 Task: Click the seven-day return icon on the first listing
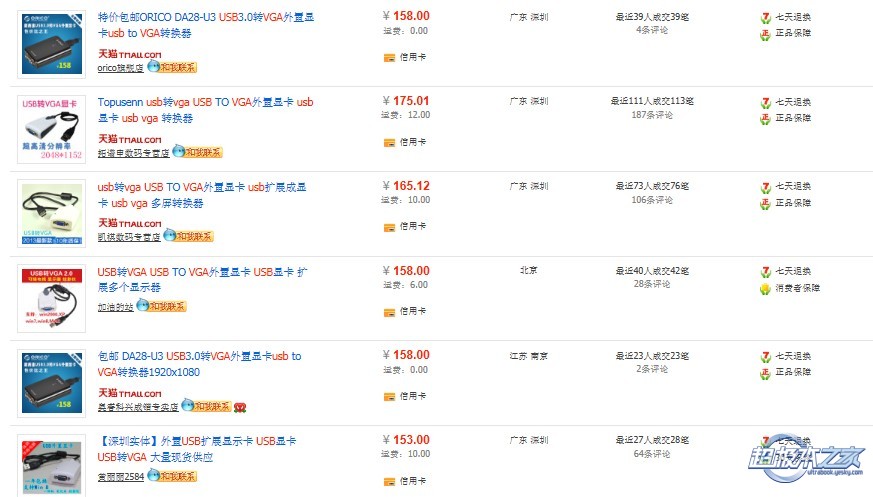766,18
